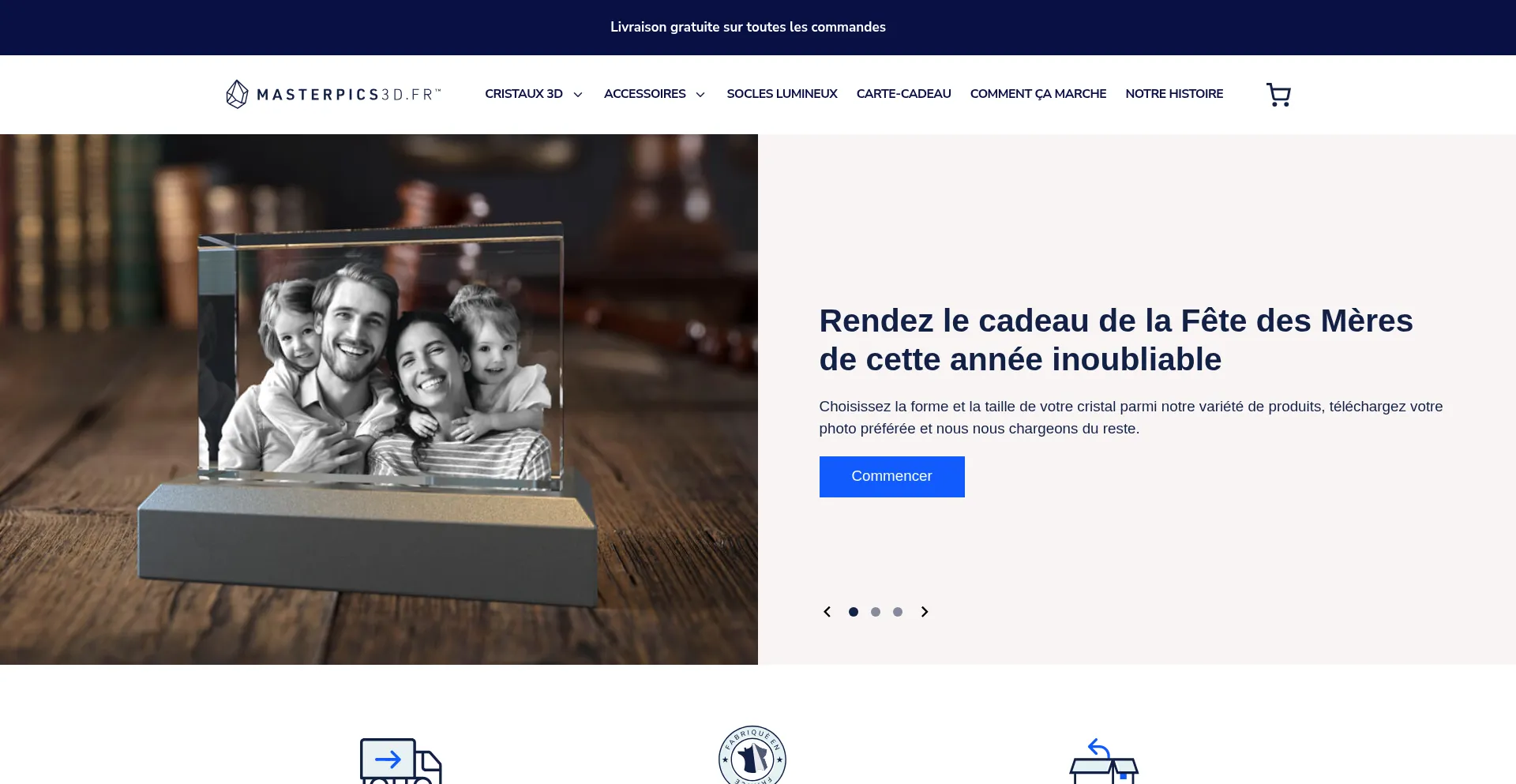Viewport: 1516px width, 784px height.
Task: Select the third carousel dot
Action: 898,612
